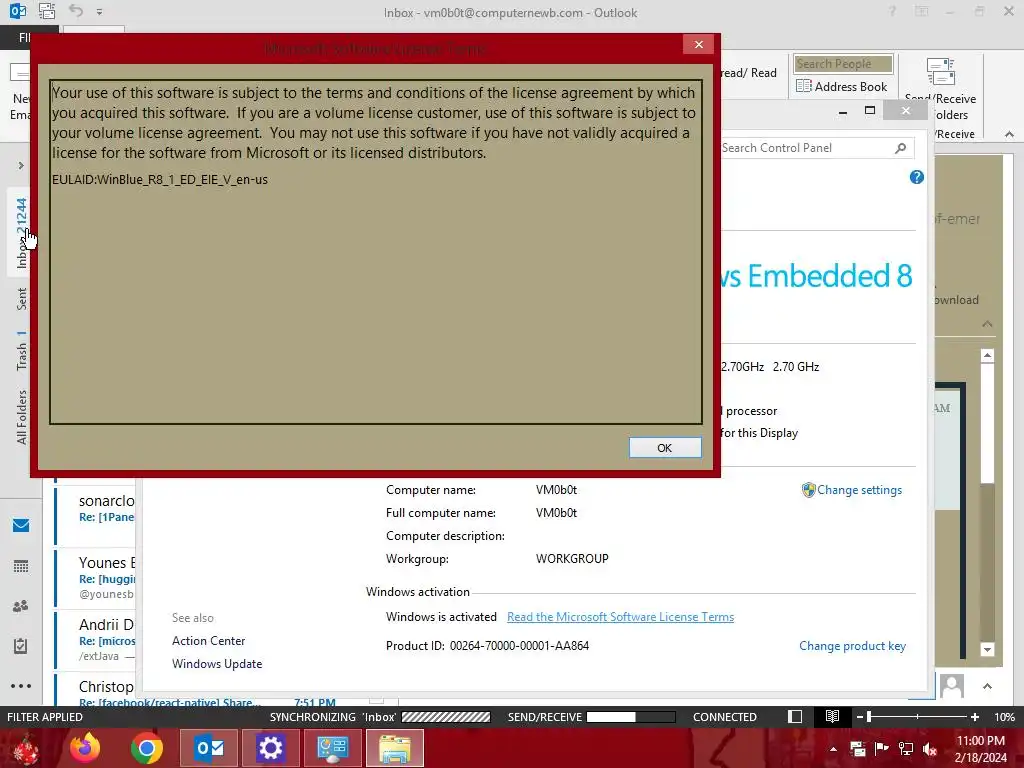Click FILTER APPLIED in status bar
The width and height of the screenshot is (1024, 768).
44,717
